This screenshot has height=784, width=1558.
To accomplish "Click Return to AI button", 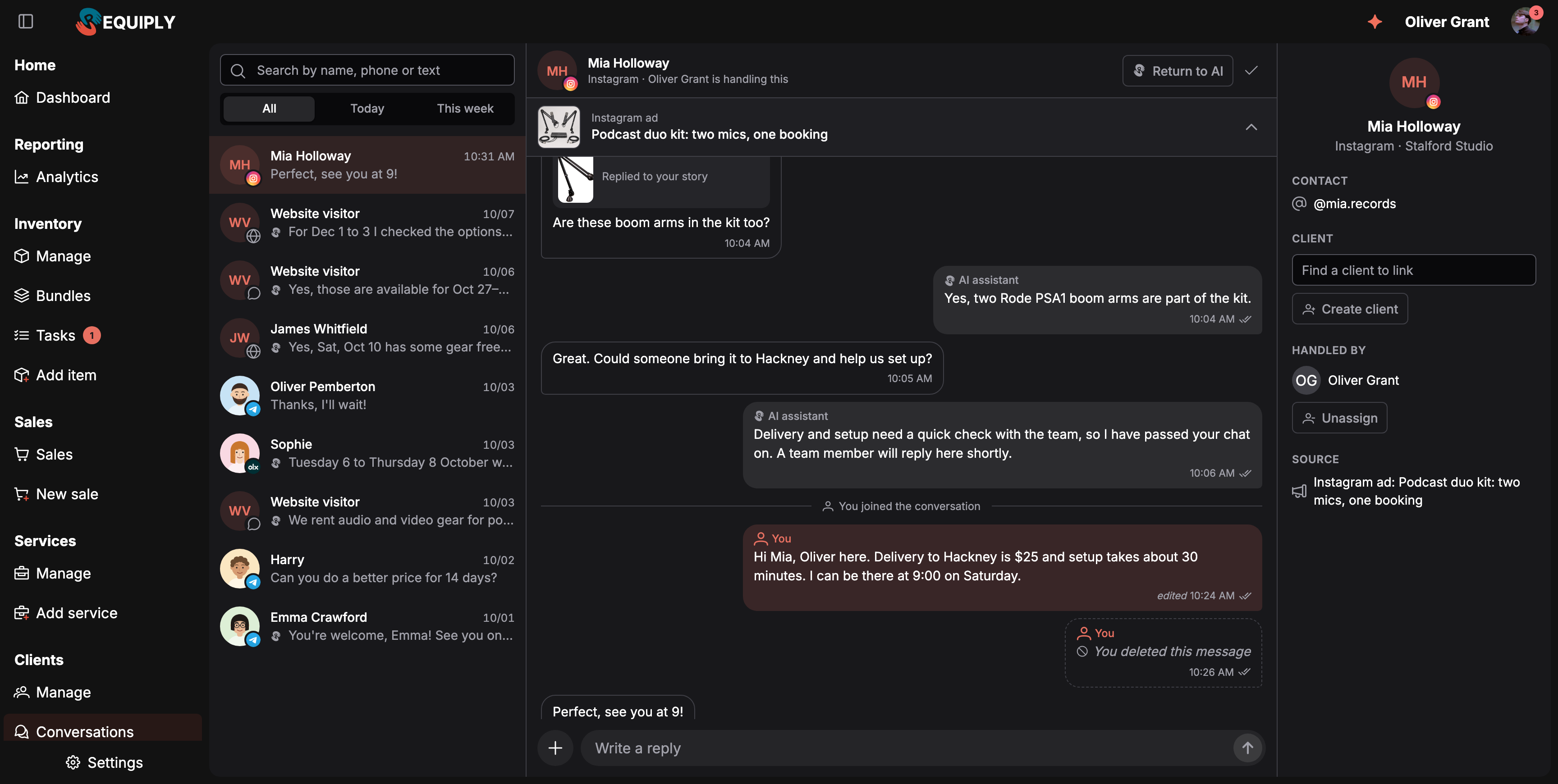I will [x=1178, y=71].
